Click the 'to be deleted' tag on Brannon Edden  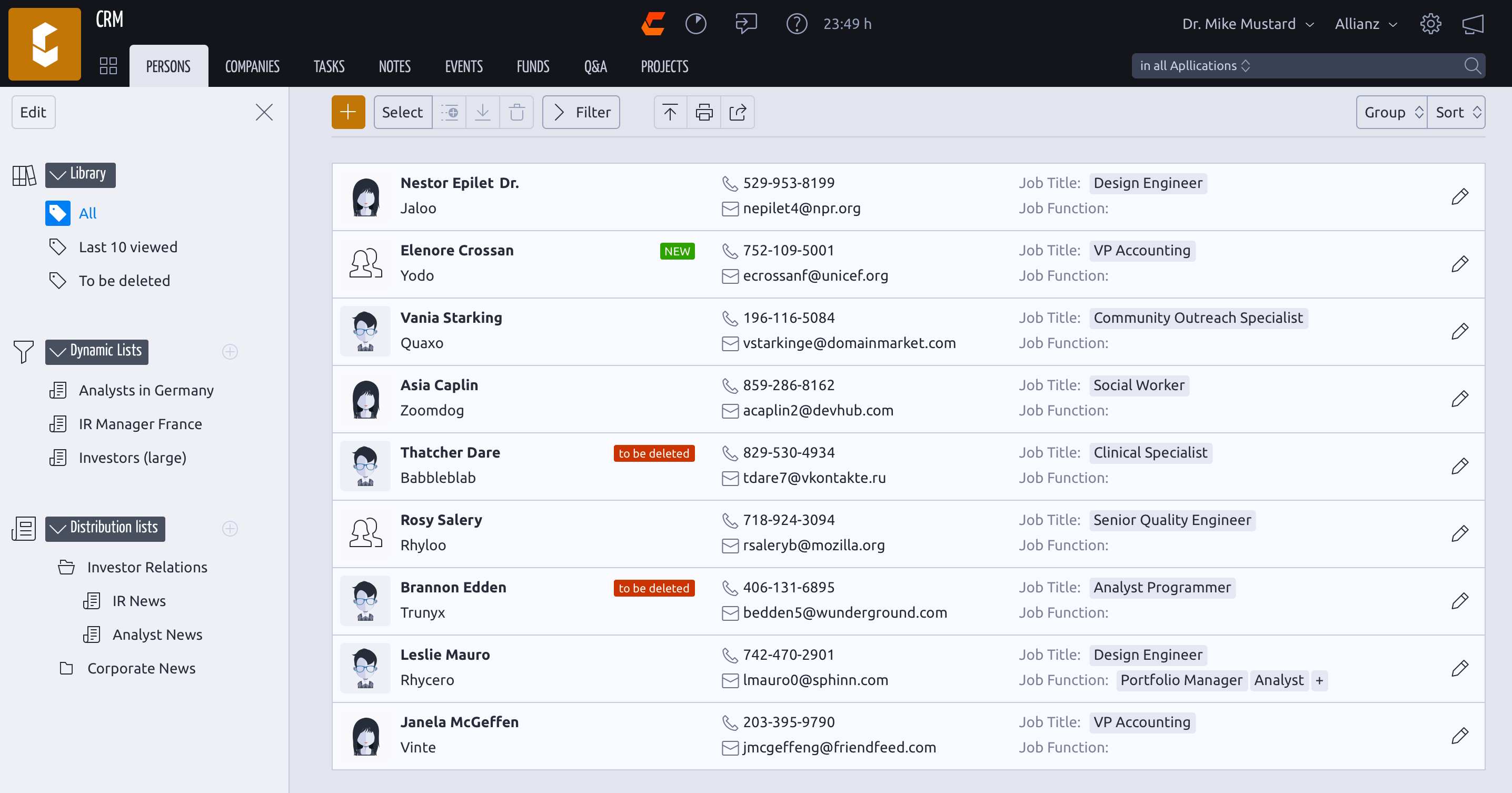coord(654,588)
